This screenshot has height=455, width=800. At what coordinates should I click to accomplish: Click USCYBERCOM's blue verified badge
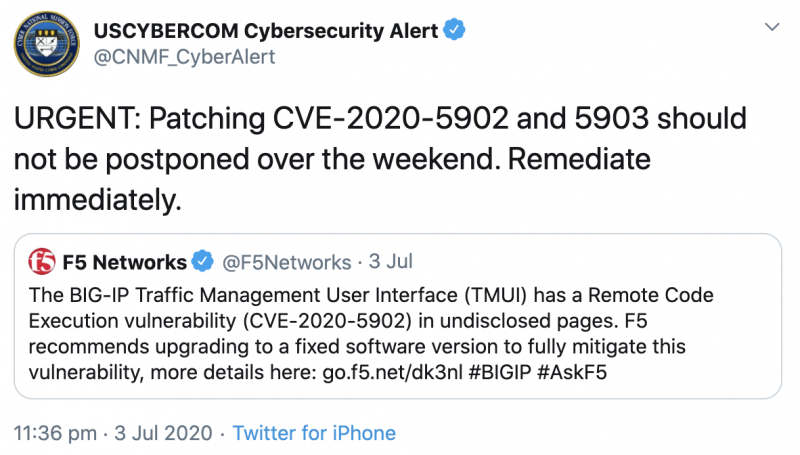[x=454, y=30]
